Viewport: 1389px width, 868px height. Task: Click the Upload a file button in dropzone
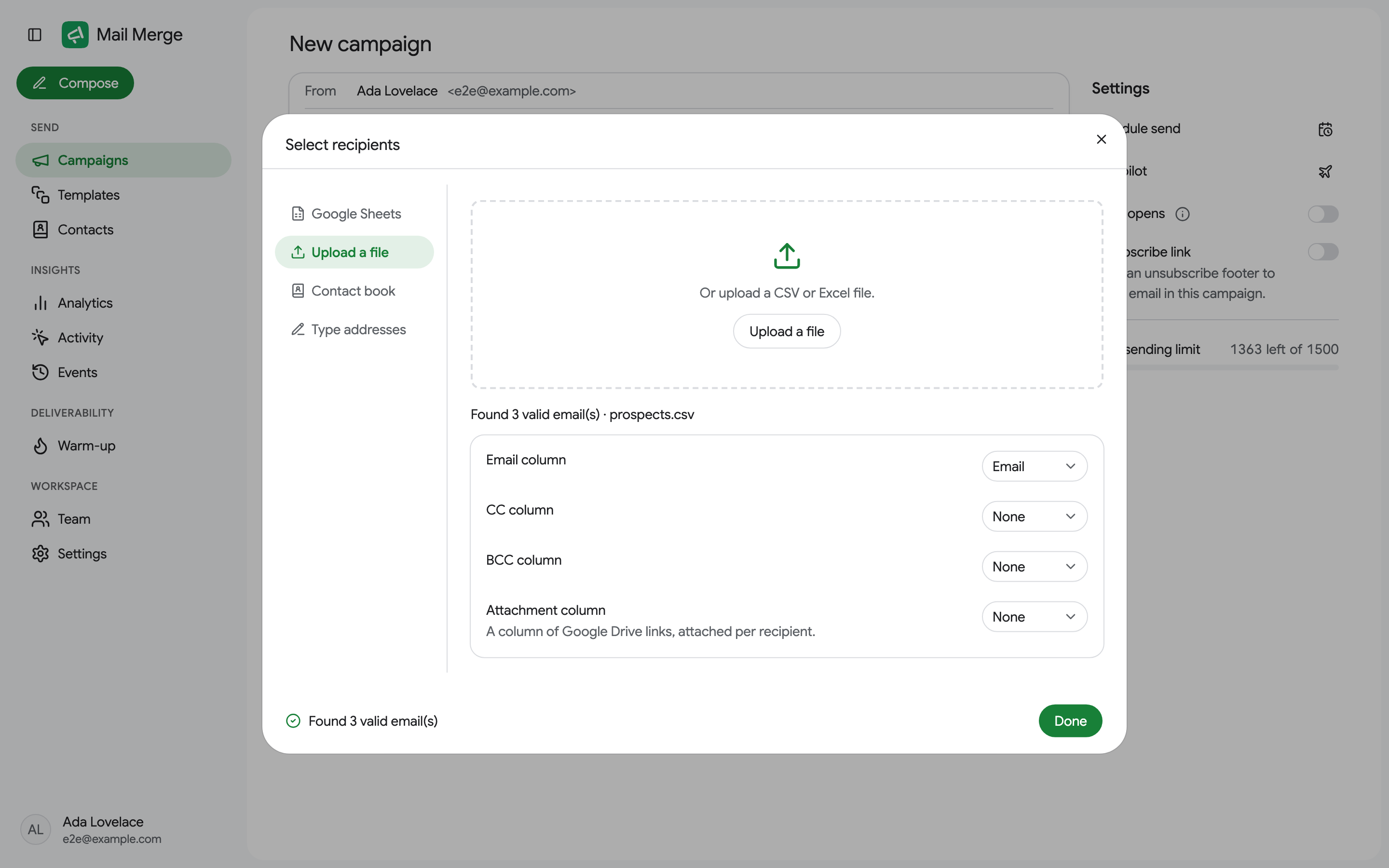click(x=787, y=331)
